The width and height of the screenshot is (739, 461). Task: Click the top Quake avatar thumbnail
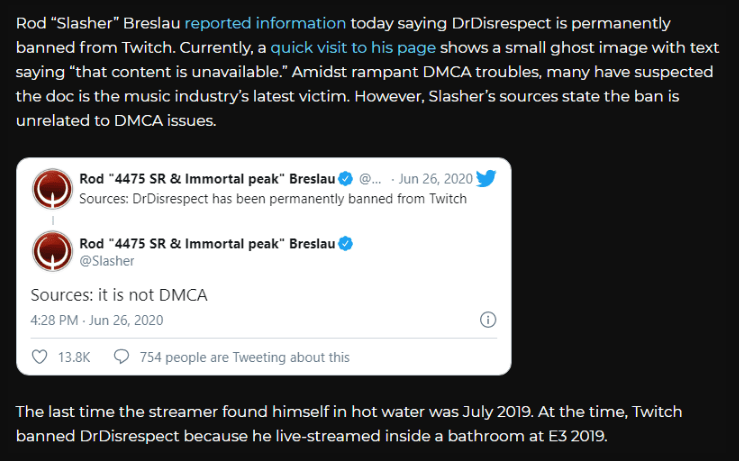[x=52, y=189]
